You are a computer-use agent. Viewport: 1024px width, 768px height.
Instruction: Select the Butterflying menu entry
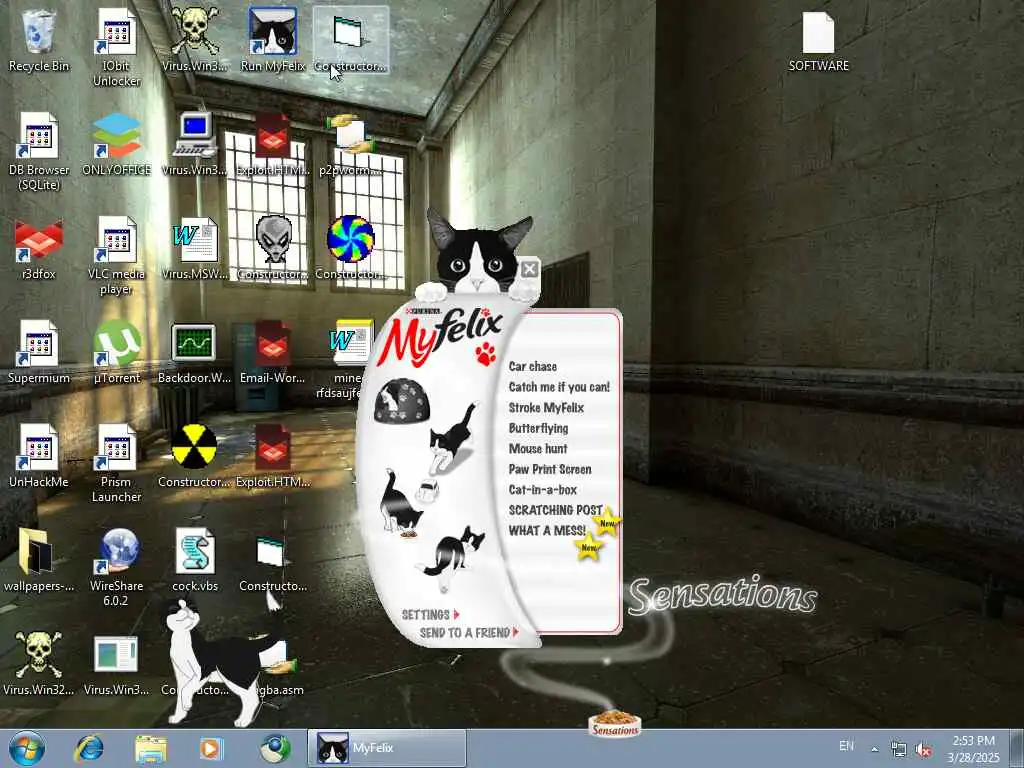pos(538,428)
